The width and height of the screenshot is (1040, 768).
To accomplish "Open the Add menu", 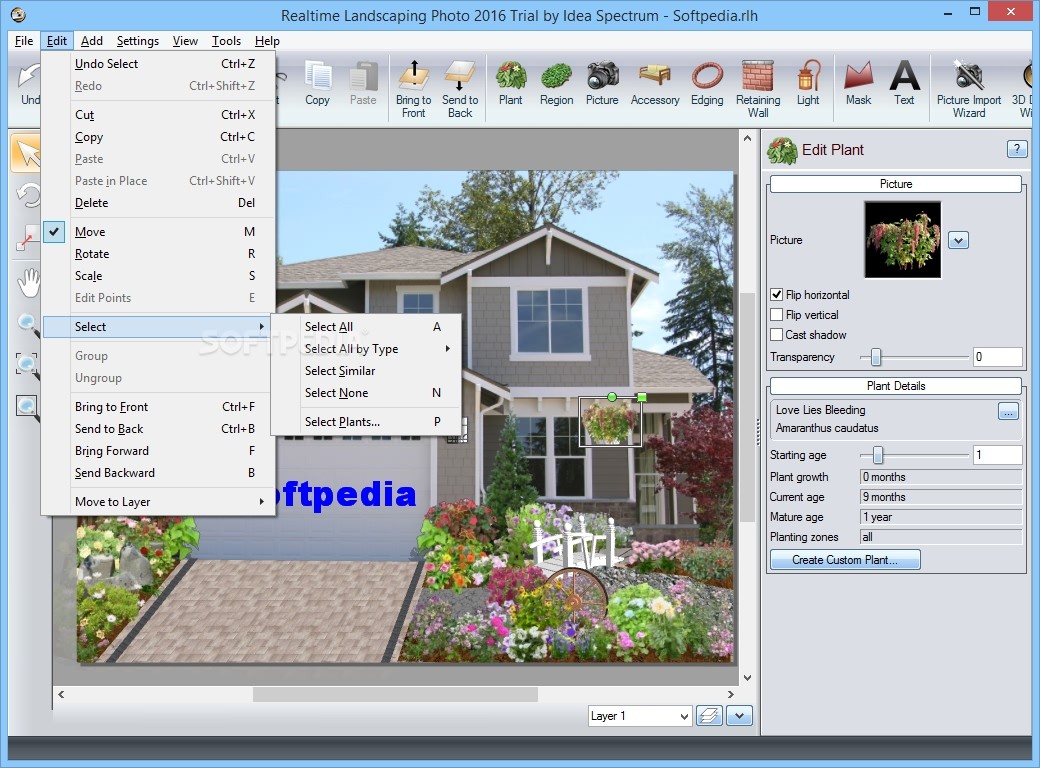I will tap(92, 41).
